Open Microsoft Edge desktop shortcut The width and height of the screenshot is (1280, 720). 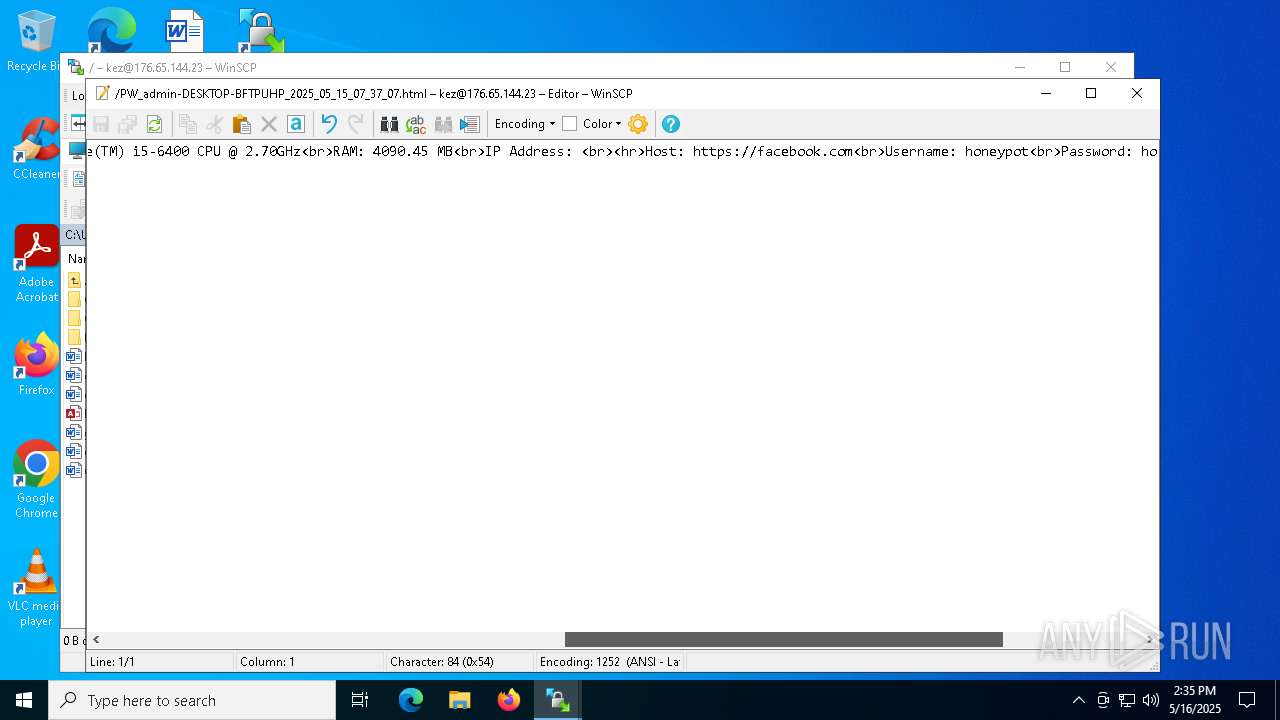[x=111, y=30]
